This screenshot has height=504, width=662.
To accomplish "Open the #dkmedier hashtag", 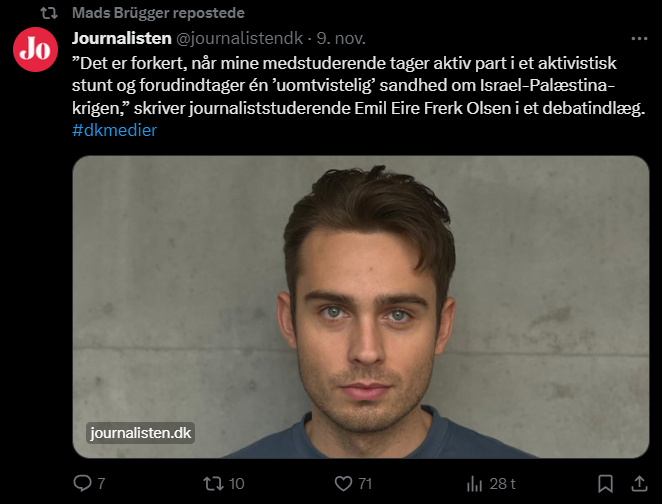I will (115, 130).
